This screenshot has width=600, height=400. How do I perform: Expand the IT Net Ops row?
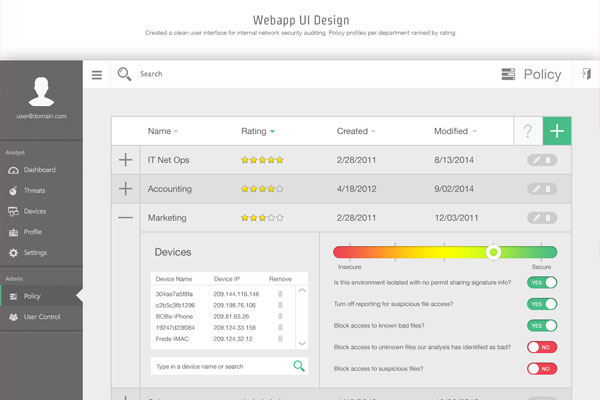(x=126, y=160)
